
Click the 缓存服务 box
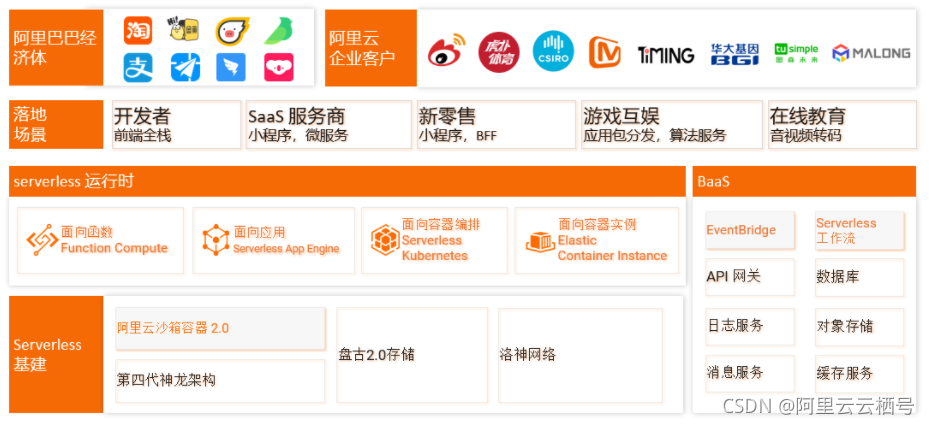pyautogui.click(x=860, y=374)
